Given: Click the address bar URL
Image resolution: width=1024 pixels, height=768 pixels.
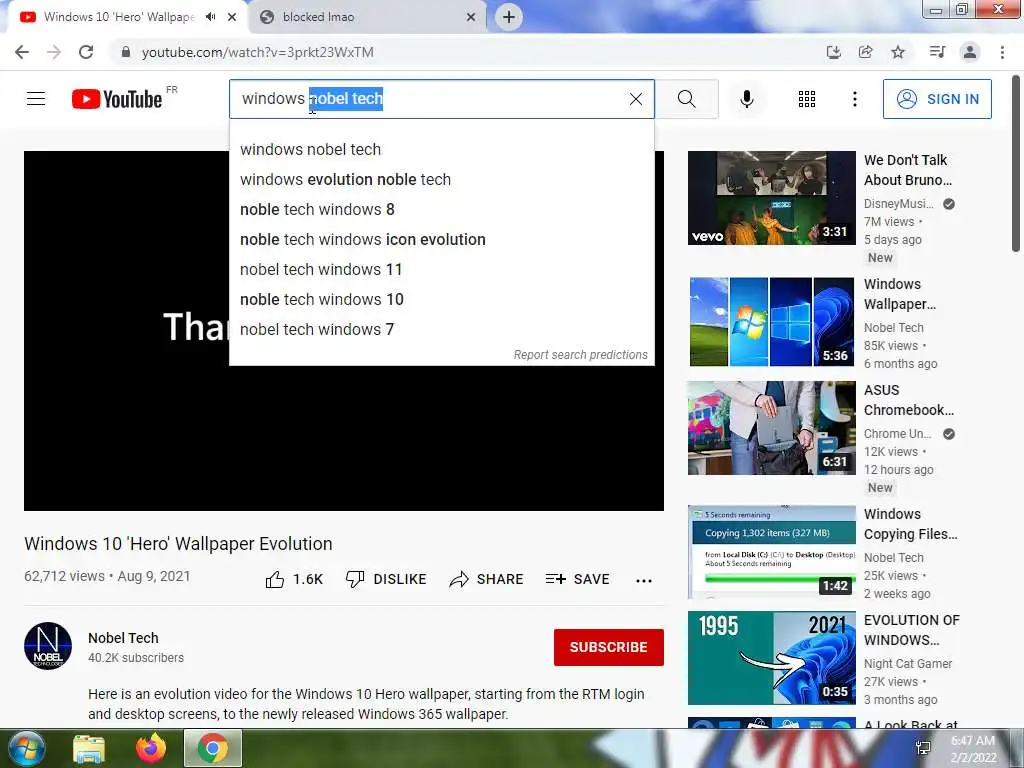Looking at the screenshot, I should pos(258,52).
